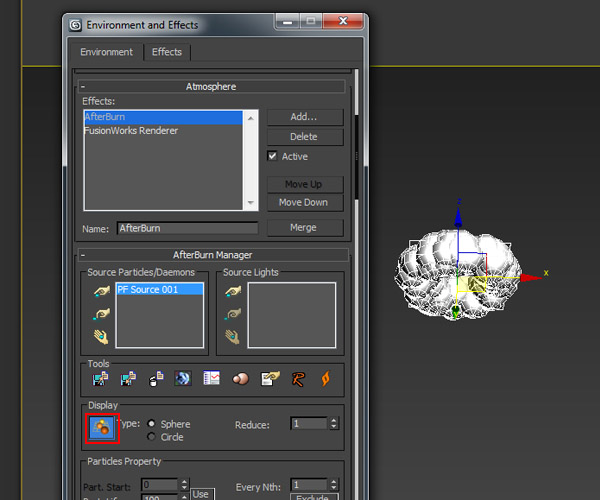Click middle hand icon in Source Particles/Daemons
This screenshot has width=600, height=500.
tap(101, 314)
